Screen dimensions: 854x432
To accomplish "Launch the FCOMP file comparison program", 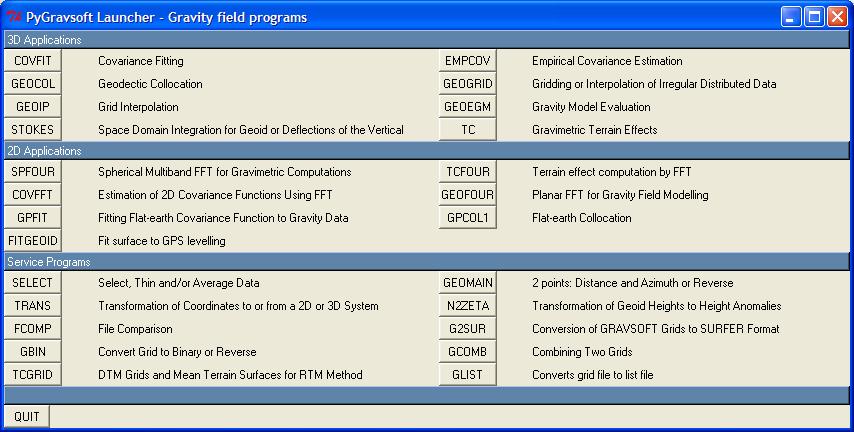I will (x=33, y=329).
